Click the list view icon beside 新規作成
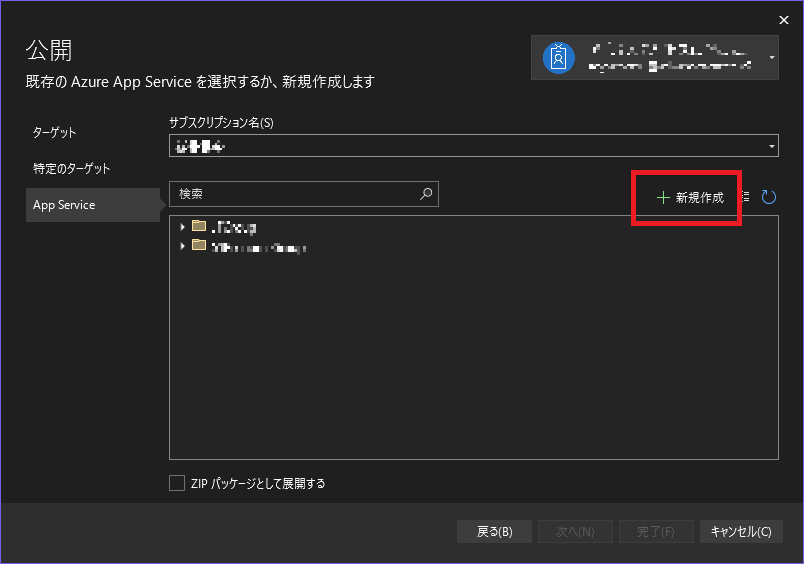Screen dimensions: 804x564 (746, 196)
